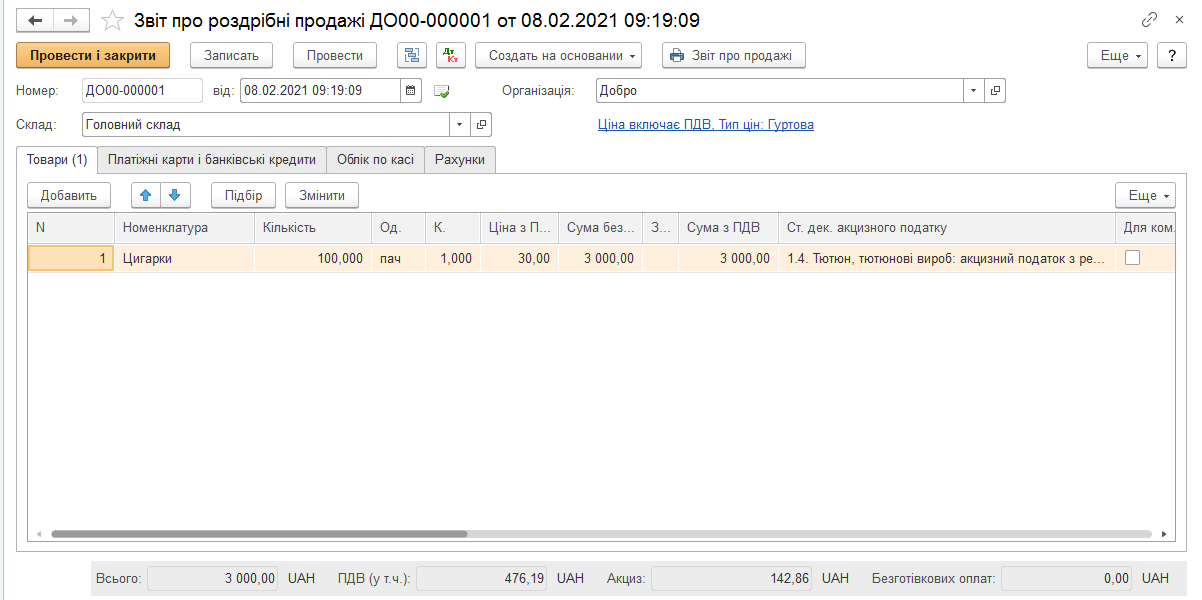The image size is (1202, 600).
Task: Select the unit cell 'пач'
Action: (399, 258)
